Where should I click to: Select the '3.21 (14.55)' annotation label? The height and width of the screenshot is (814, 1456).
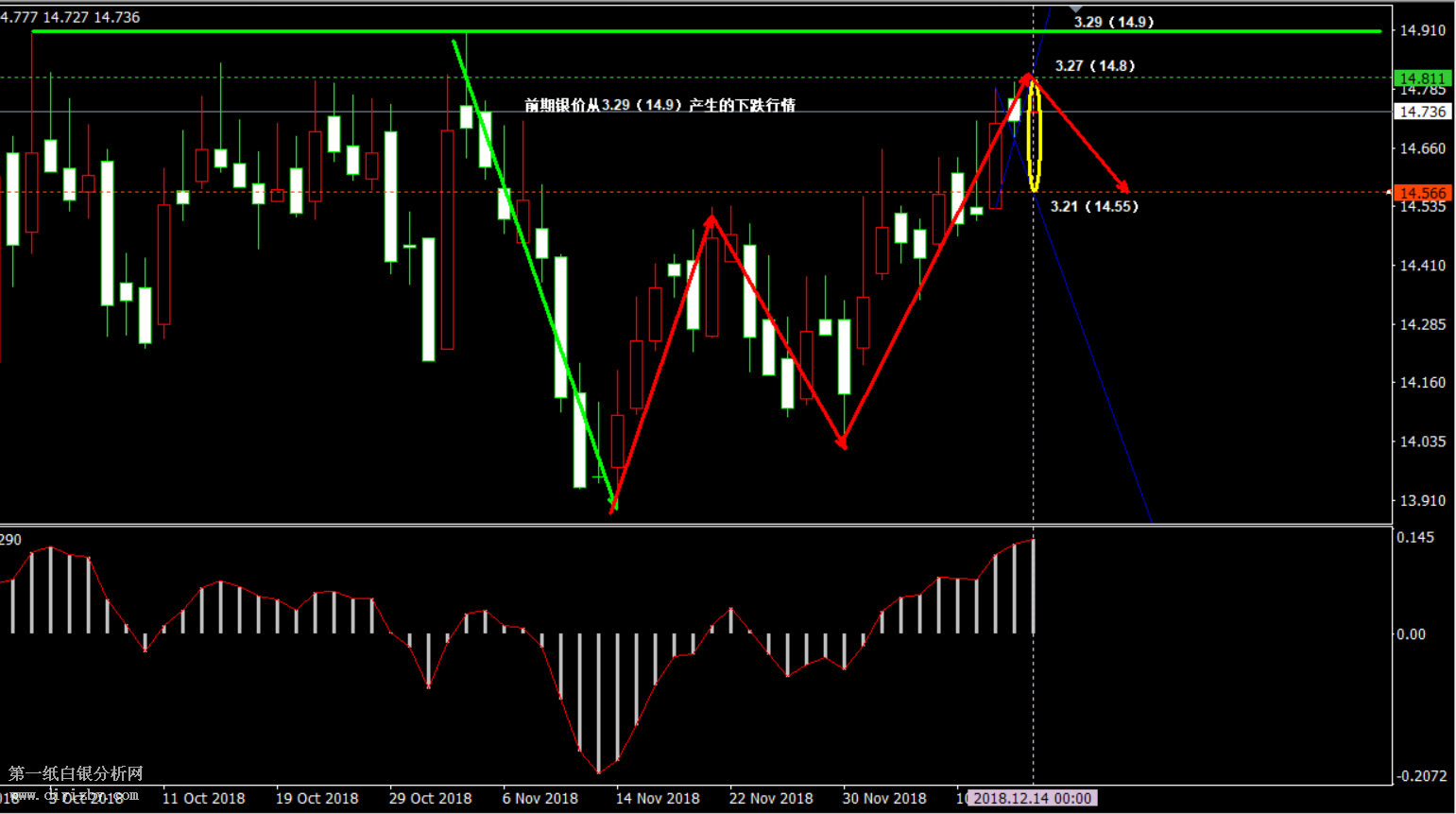(x=1094, y=206)
